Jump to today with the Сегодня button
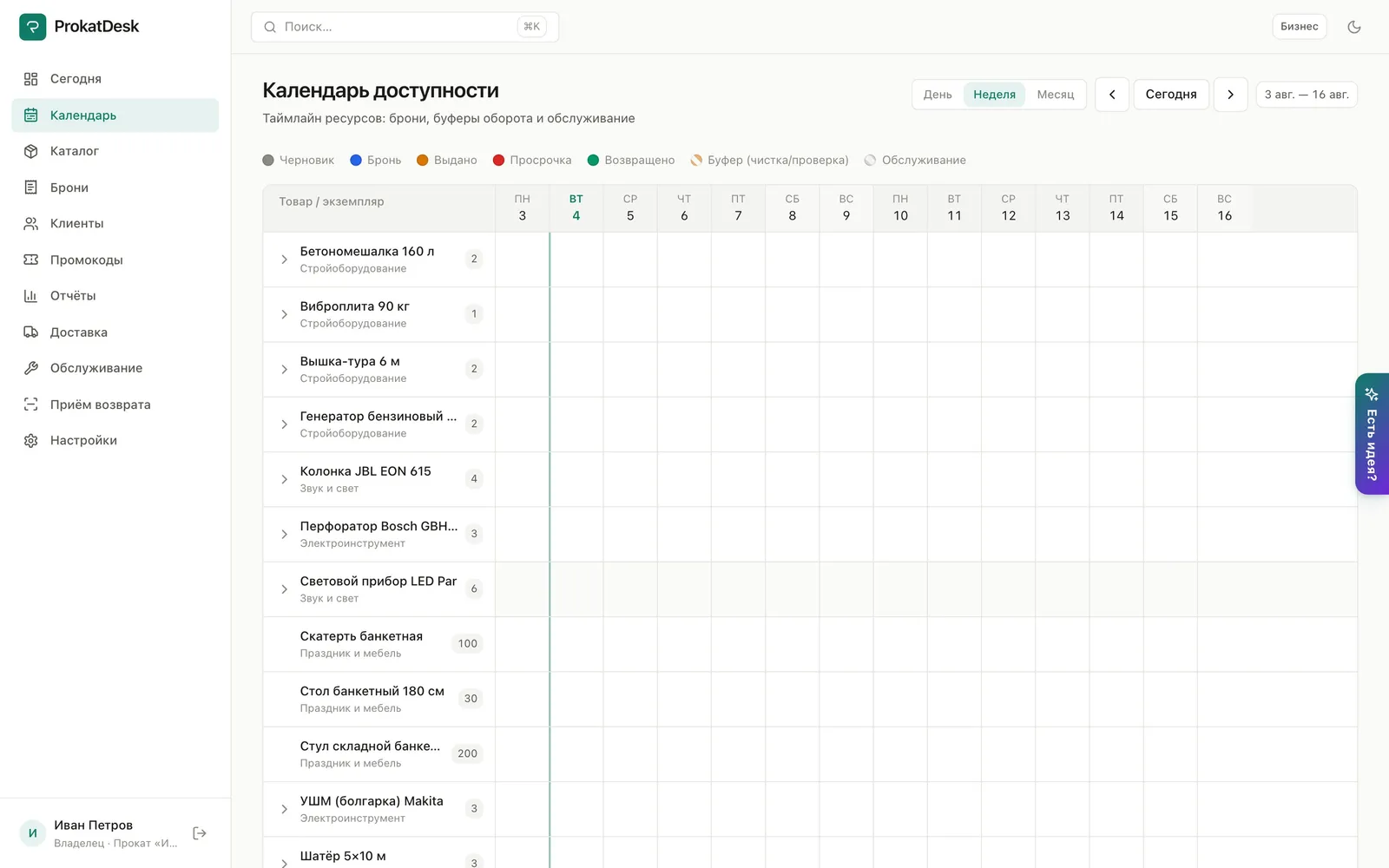This screenshot has height=868, width=1389. 1171,95
